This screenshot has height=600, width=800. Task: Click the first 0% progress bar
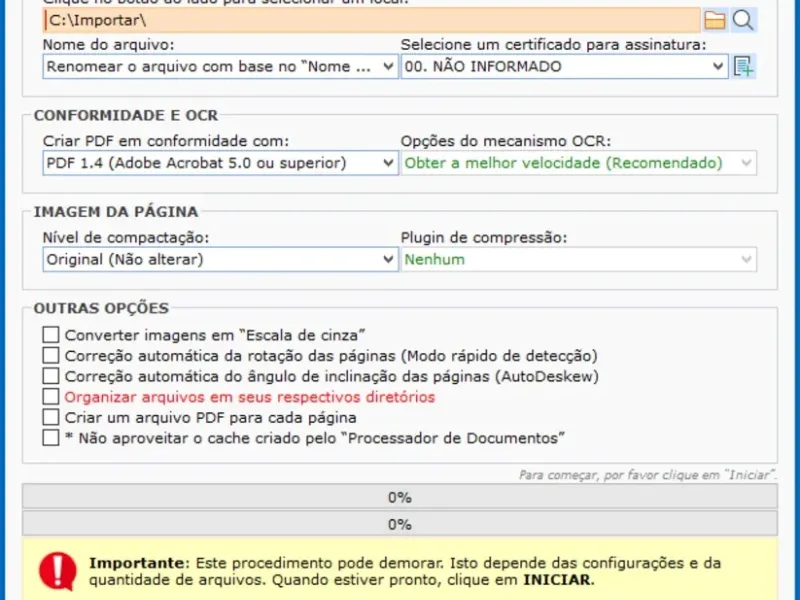(x=400, y=497)
